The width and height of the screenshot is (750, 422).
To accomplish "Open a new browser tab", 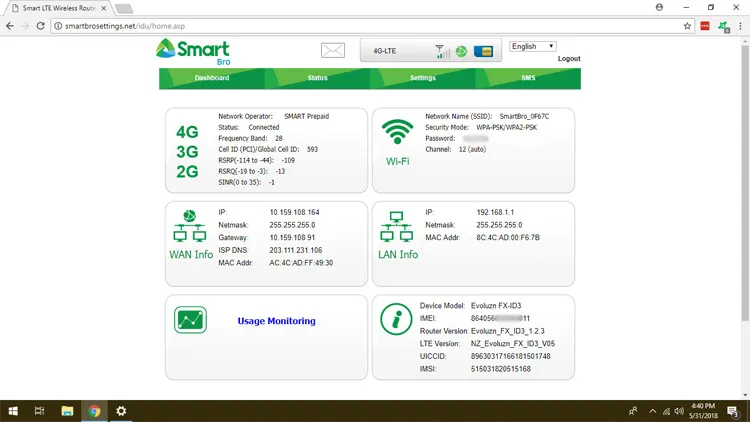I will coord(124,9).
